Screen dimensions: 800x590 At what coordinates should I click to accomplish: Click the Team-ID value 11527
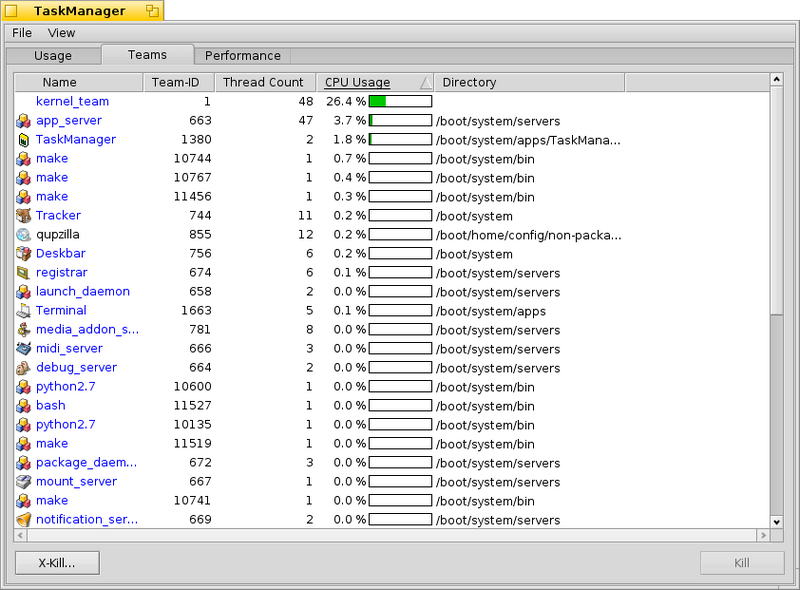pyautogui.click(x=193, y=406)
